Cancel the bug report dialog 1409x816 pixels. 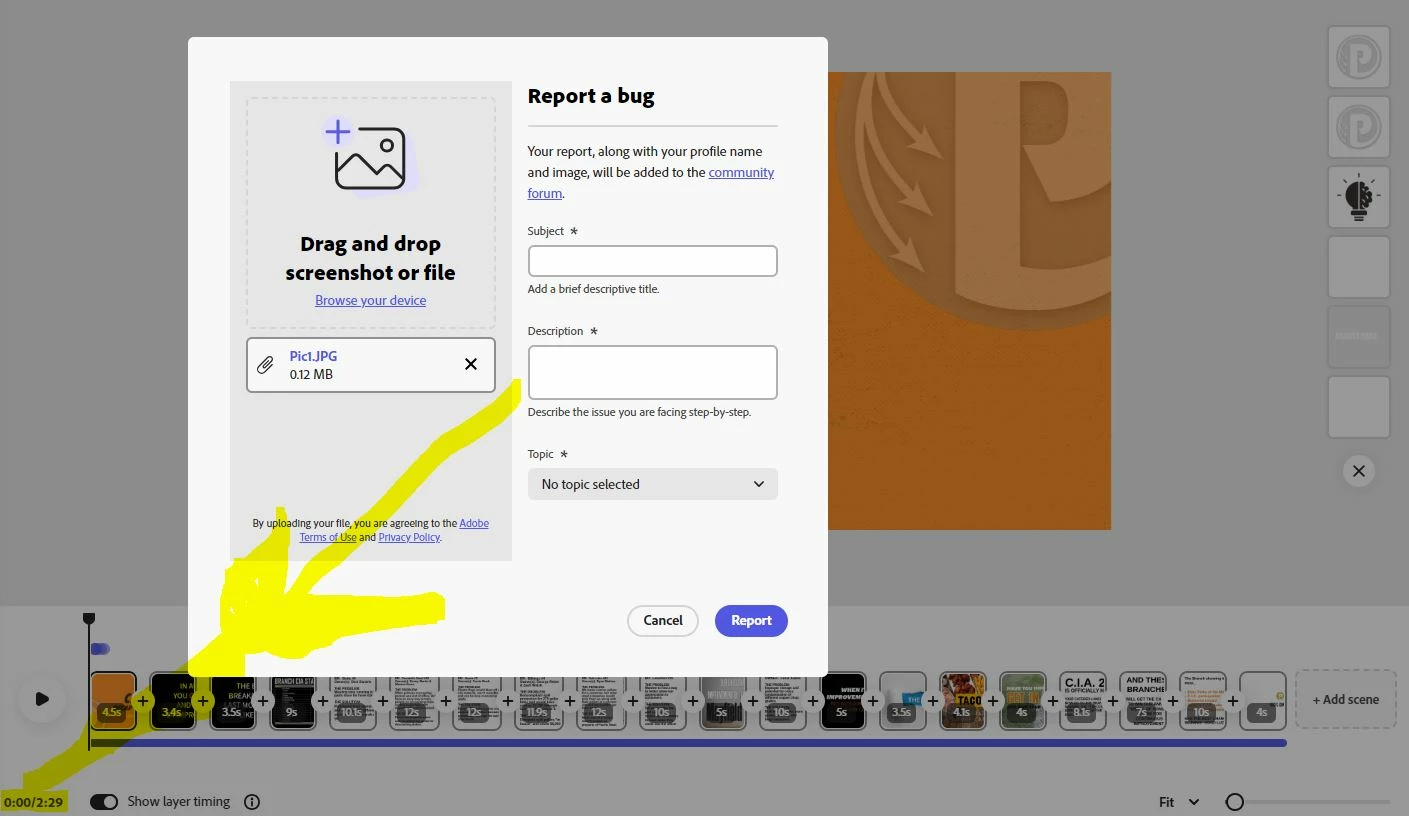tap(662, 621)
